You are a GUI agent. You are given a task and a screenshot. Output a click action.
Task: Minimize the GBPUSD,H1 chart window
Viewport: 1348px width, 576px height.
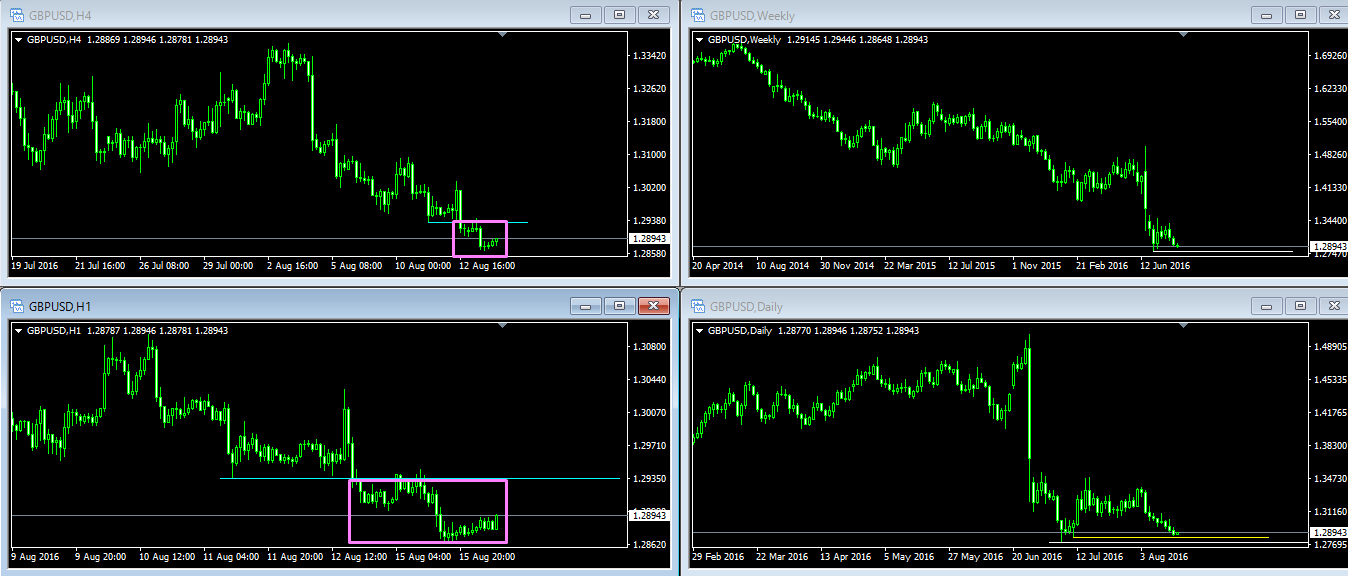pyautogui.click(x=585, y=306)
